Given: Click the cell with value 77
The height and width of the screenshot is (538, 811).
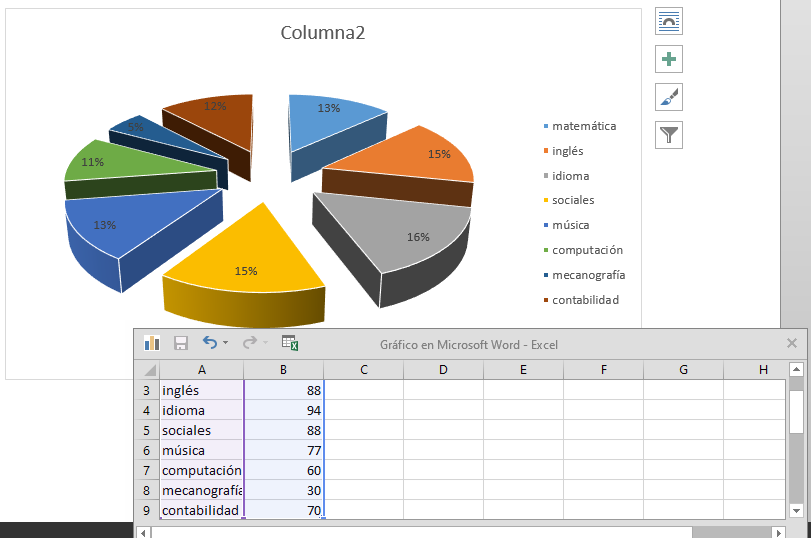Looking at the screenshot, I should pos(283,451).
